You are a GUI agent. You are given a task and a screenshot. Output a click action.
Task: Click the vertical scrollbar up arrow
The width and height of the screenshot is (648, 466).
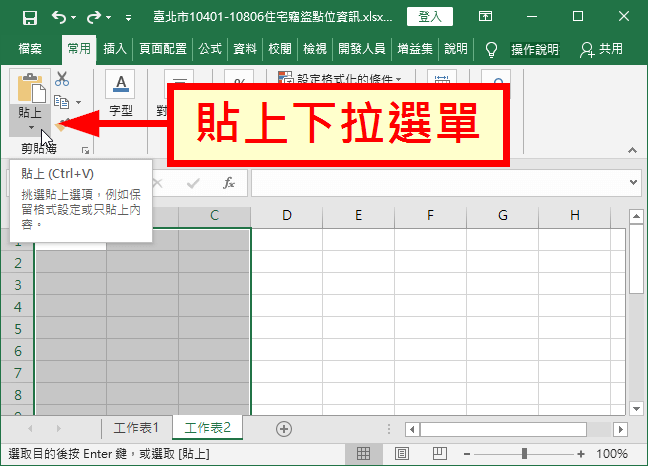tap(636, 216)
